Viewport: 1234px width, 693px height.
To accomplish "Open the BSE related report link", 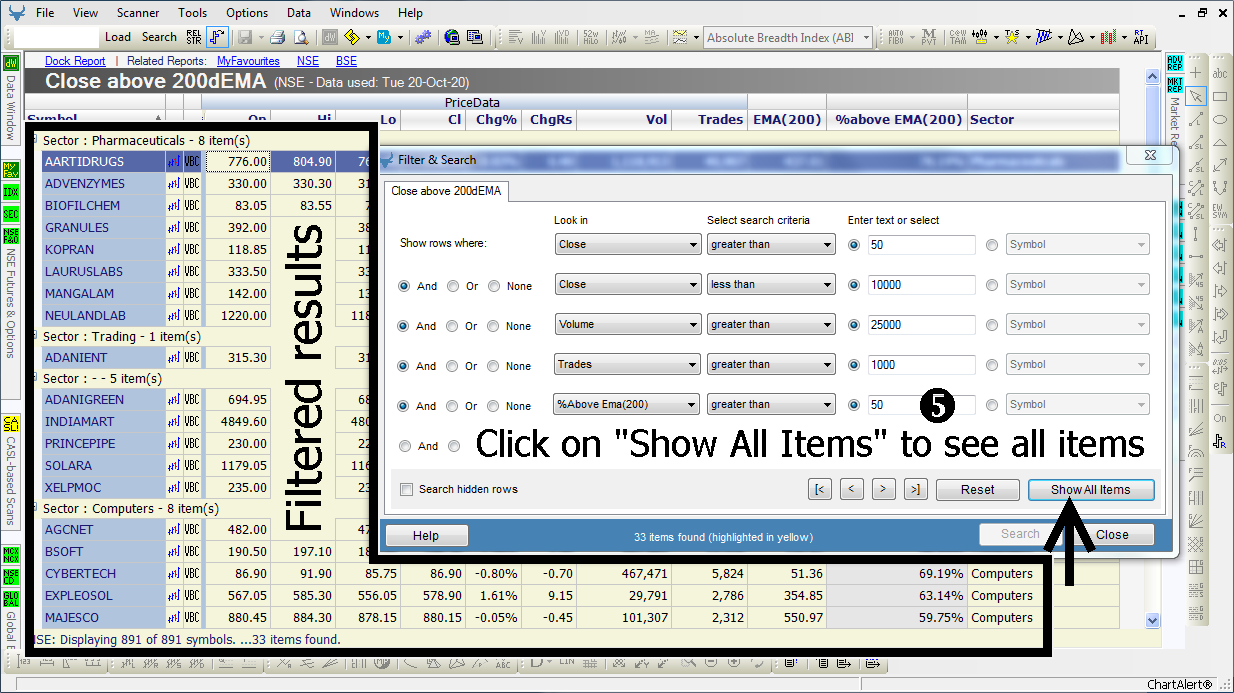I will [x=346, y=61].
